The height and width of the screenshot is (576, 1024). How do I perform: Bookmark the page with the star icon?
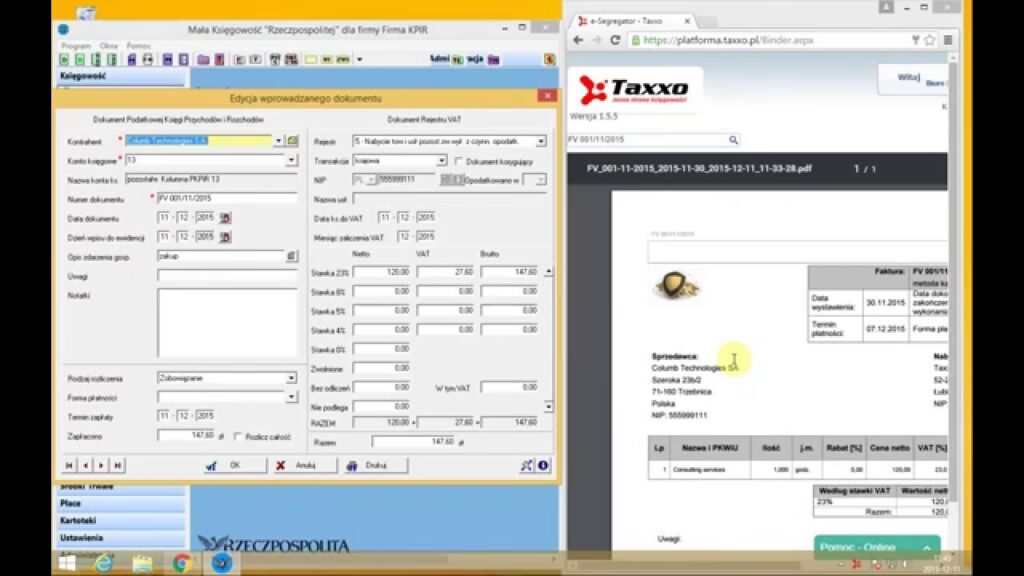(x=930, y=40)
